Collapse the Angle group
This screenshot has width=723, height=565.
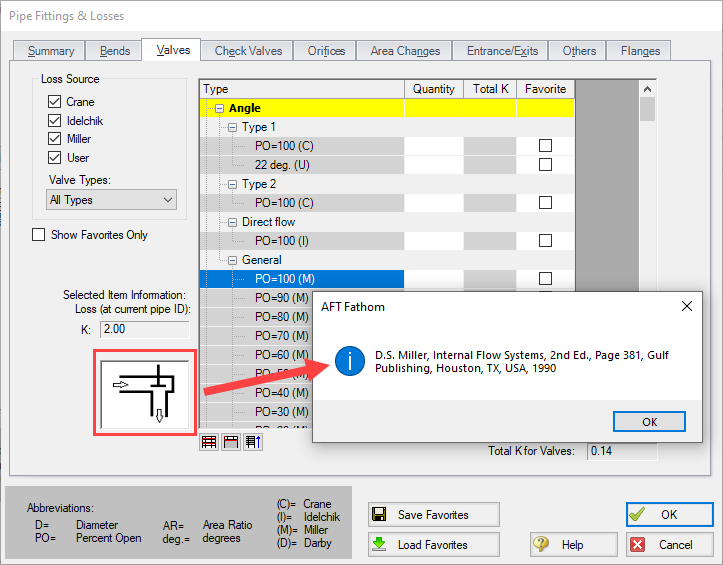[x=220, y=108]
